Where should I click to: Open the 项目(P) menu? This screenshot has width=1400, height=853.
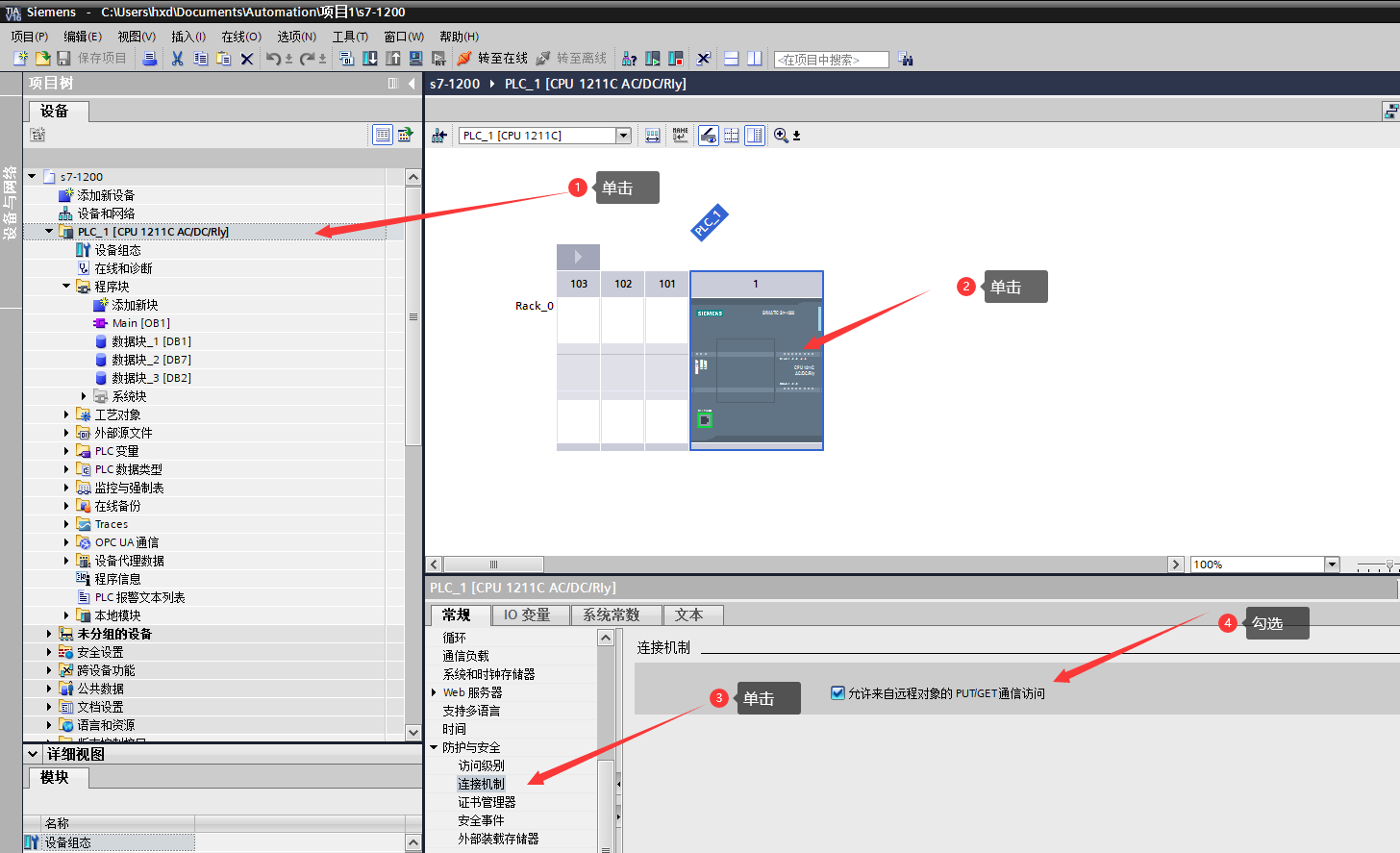click(29, 37)
